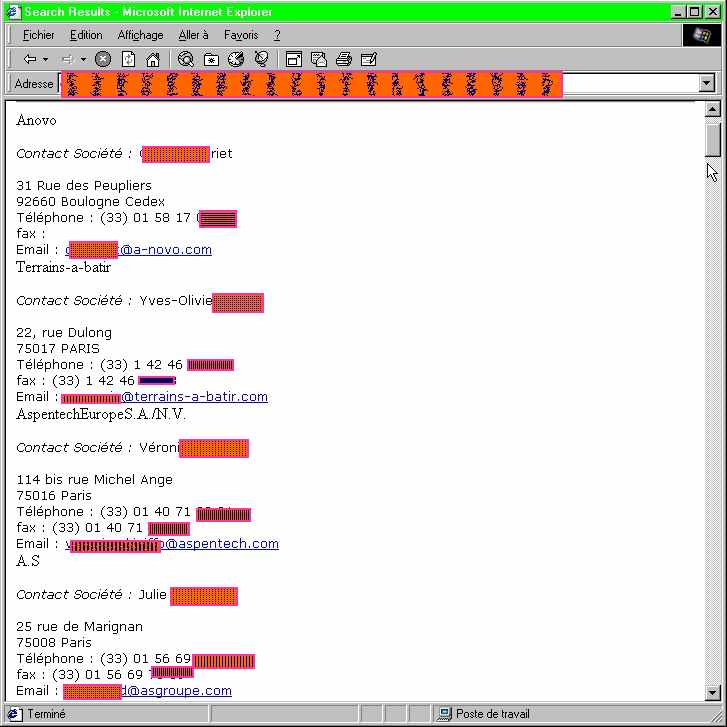Click the Terrains-a-batir company heading
The height and width of the screenshot is (727, 727).
click(x=64, y=267)
